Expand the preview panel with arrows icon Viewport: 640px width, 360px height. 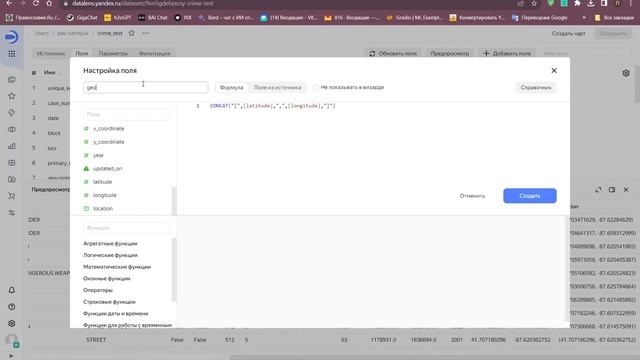click(598, 189)
